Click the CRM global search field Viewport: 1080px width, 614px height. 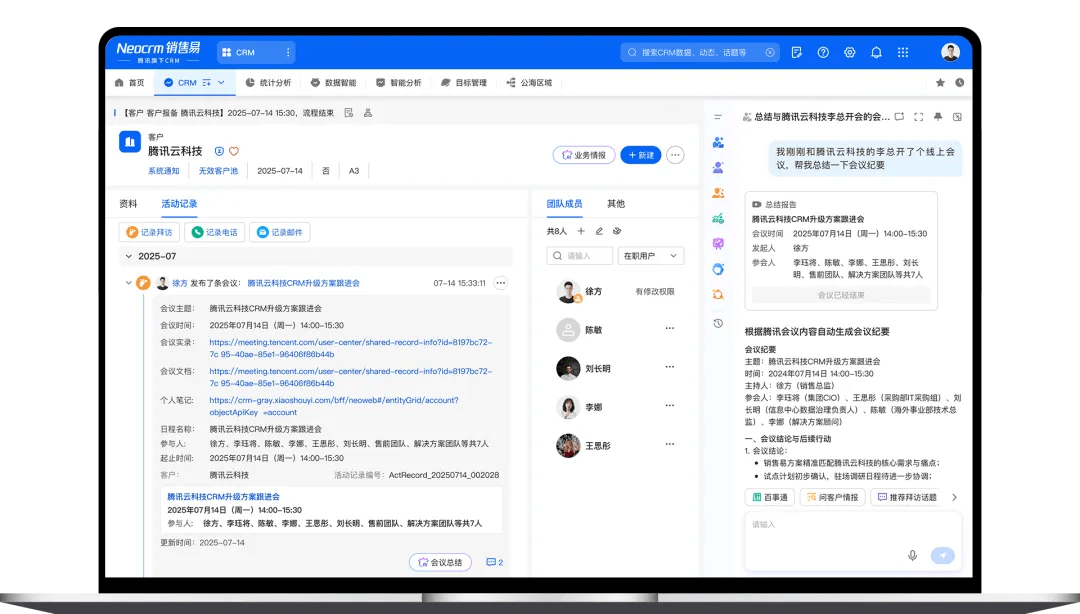pyautogui.click(x=700, y=52)
